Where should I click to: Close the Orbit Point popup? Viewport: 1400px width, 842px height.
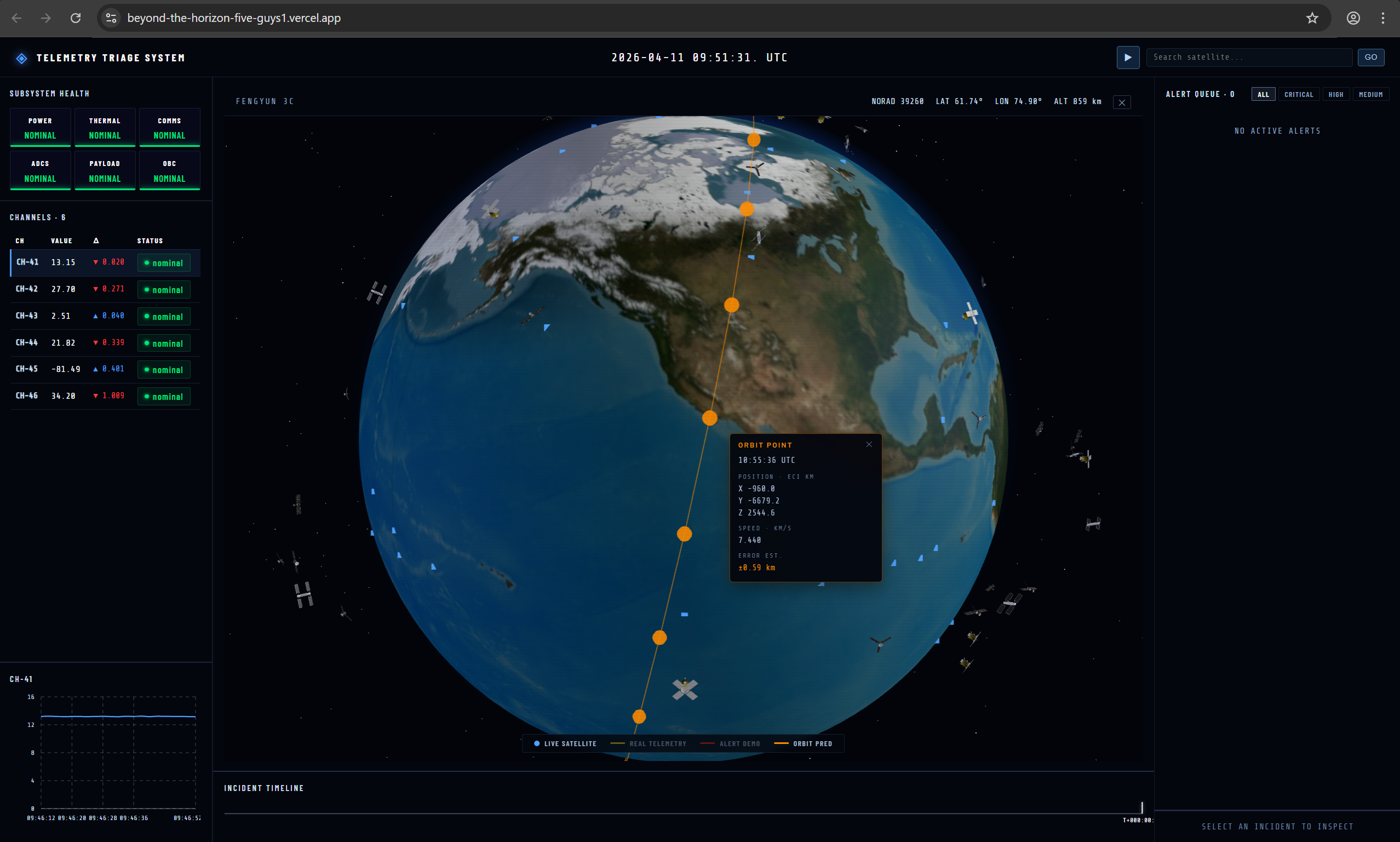869,444
